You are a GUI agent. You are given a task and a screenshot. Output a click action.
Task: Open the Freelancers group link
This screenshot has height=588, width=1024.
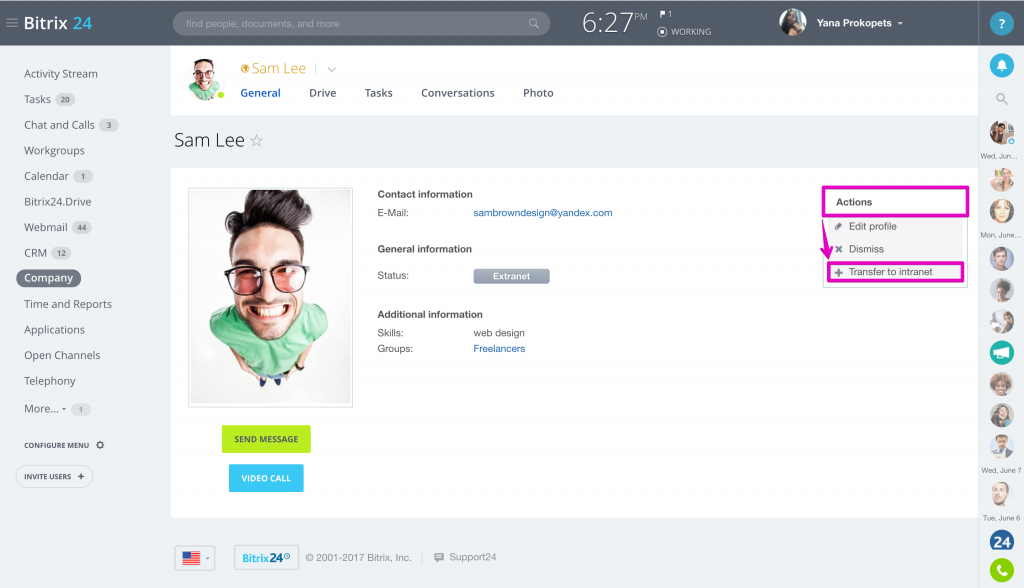coord(499,349)
